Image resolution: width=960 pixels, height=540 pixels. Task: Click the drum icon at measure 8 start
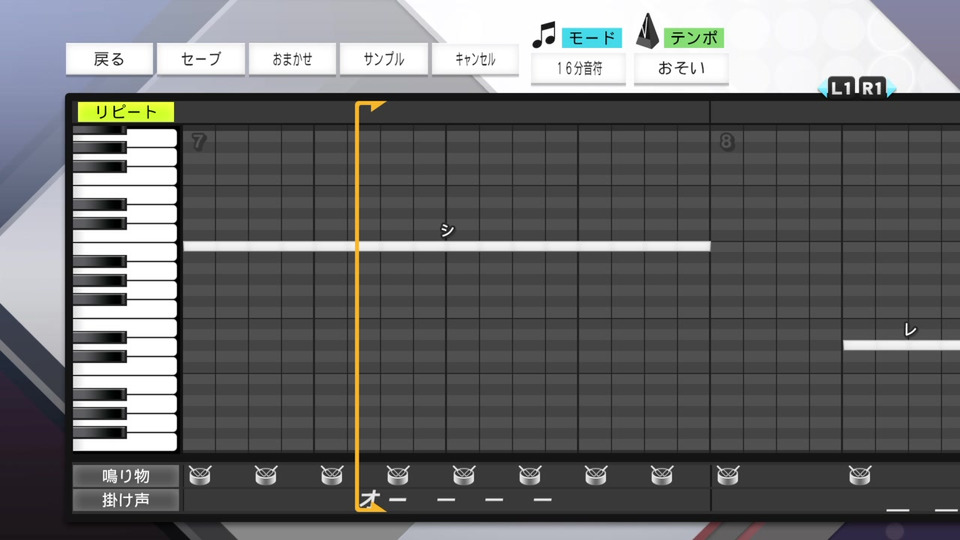point(728,475)
